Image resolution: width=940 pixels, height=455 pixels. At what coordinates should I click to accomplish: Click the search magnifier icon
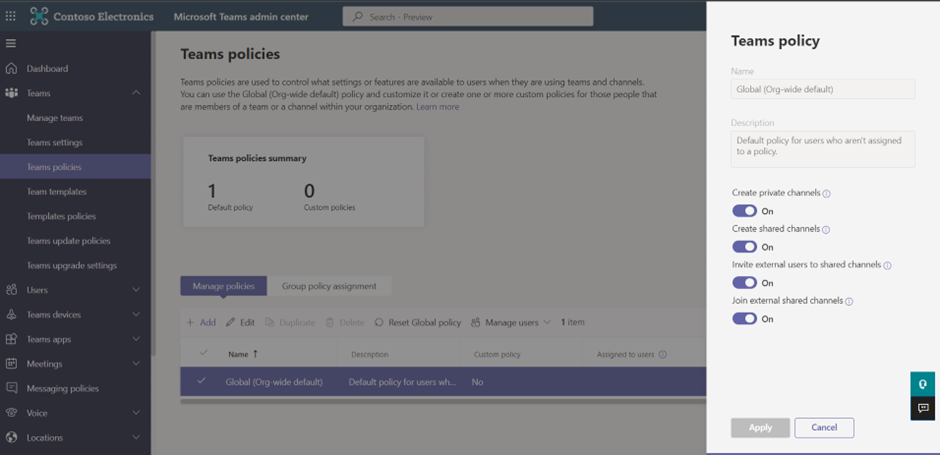coord(358,17)
